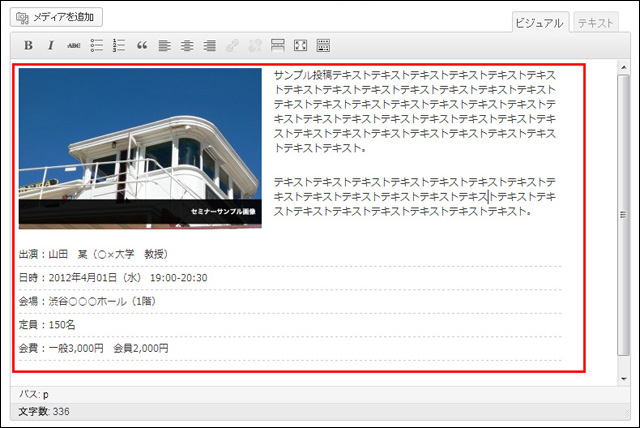Click the insert link icon

(x=233, y=46)
